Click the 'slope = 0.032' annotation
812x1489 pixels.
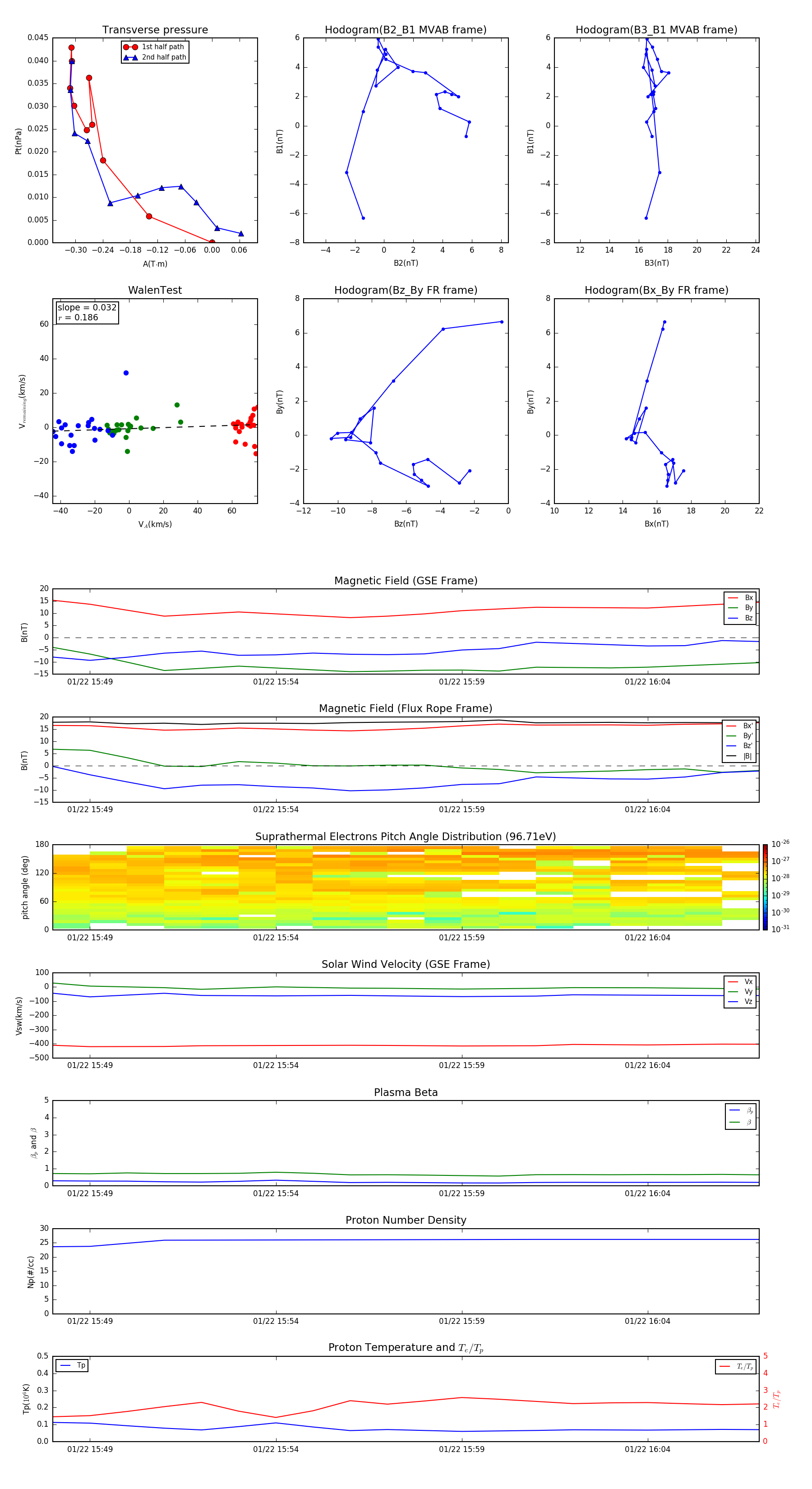(x=87, y=308)
